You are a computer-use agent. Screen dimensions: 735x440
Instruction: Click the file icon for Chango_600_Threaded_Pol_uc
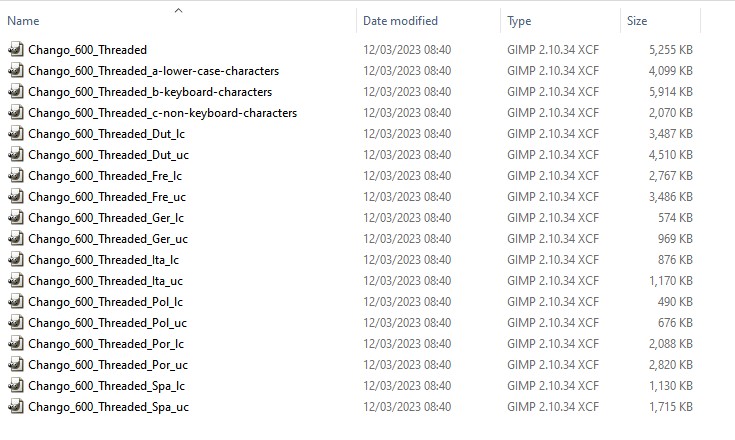click(x=16, y=323)
